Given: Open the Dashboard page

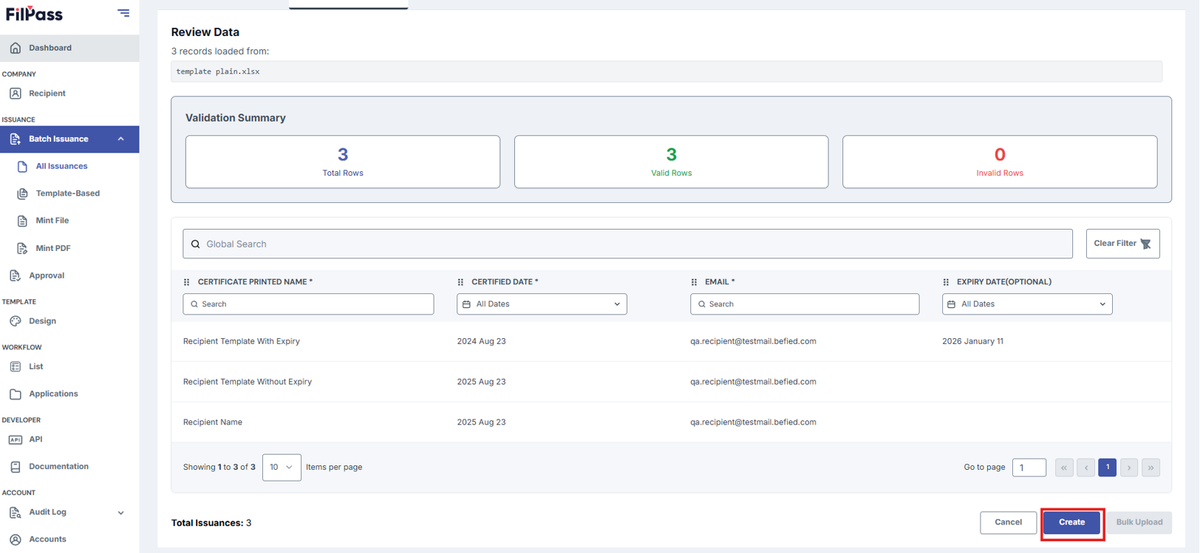Looking at the screenshot, I should [70, 48].
